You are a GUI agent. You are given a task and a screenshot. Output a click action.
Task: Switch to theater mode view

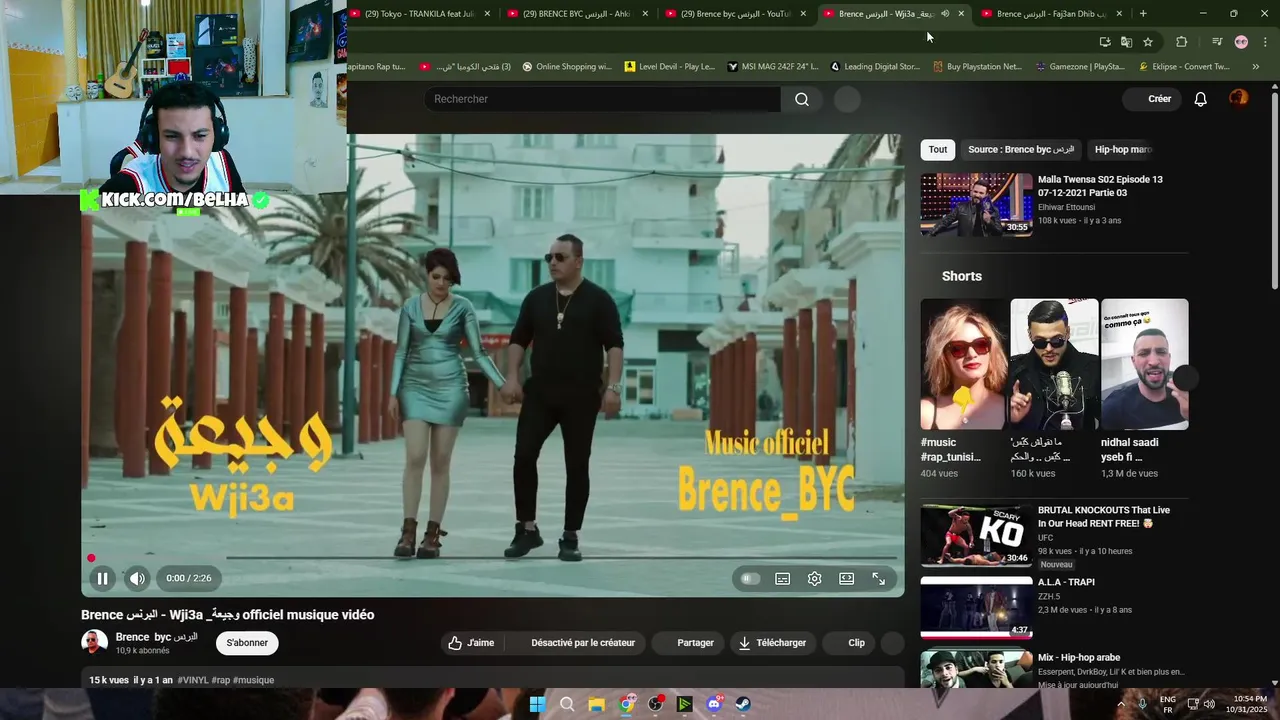pyautogui.click(x=847, y=578)
